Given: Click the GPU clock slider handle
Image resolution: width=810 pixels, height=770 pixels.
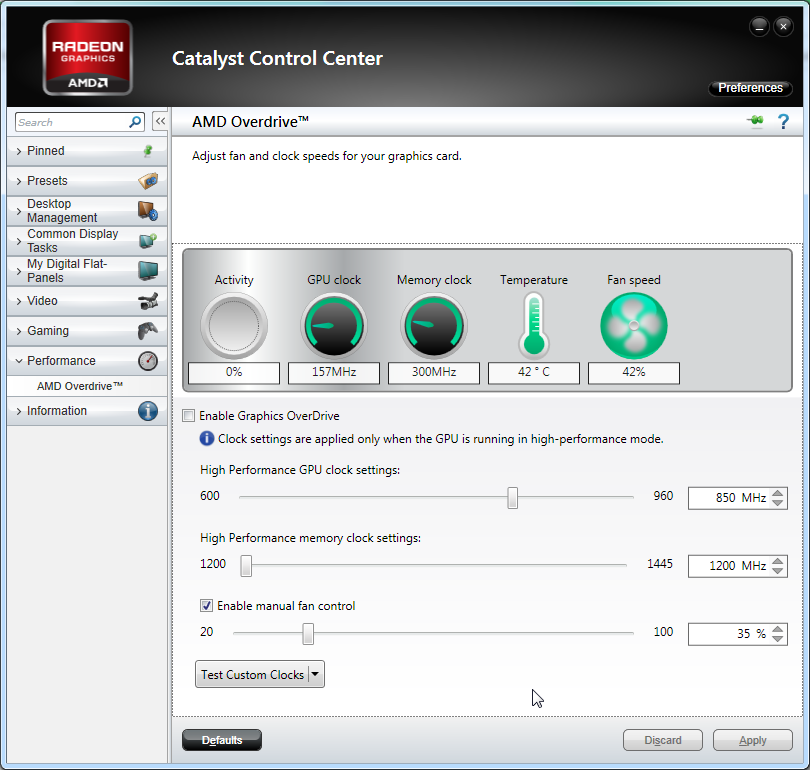Looking at the screenshot, I should click(512, 497).
